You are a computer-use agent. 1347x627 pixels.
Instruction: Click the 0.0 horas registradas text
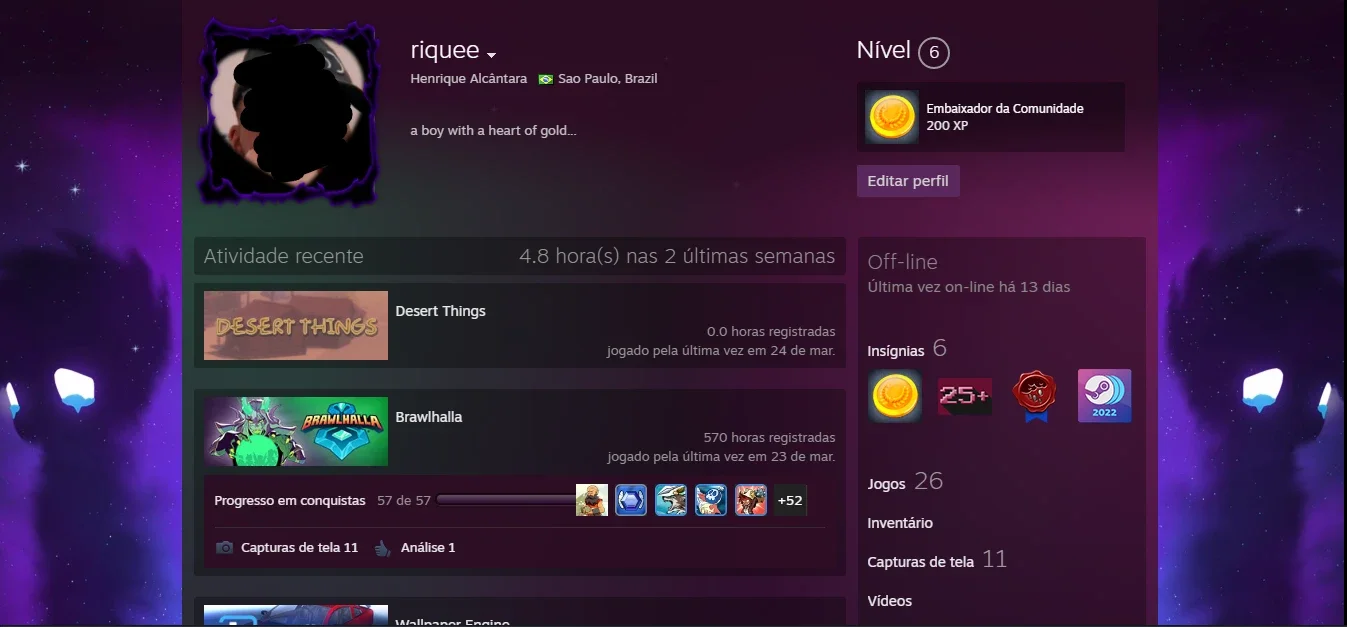pos(771,332)
